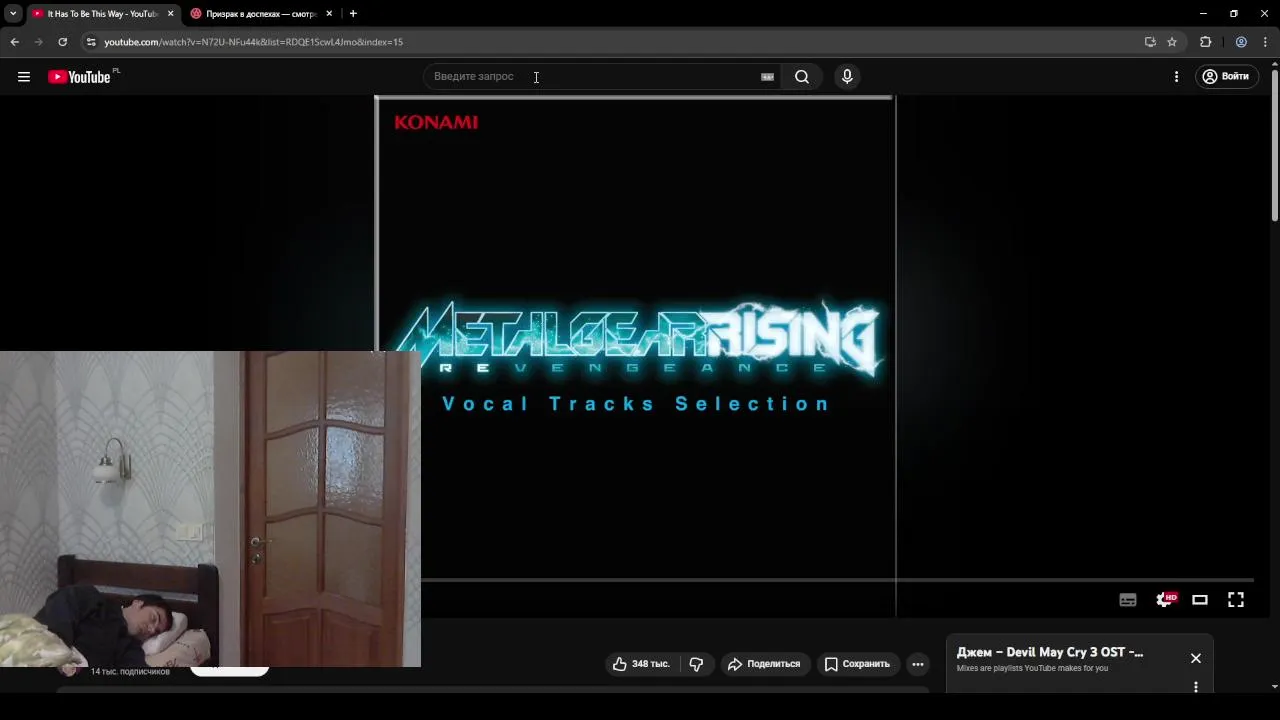
Task: Expand the tab search dropdown arrow
Action: (x=13, y=14)
